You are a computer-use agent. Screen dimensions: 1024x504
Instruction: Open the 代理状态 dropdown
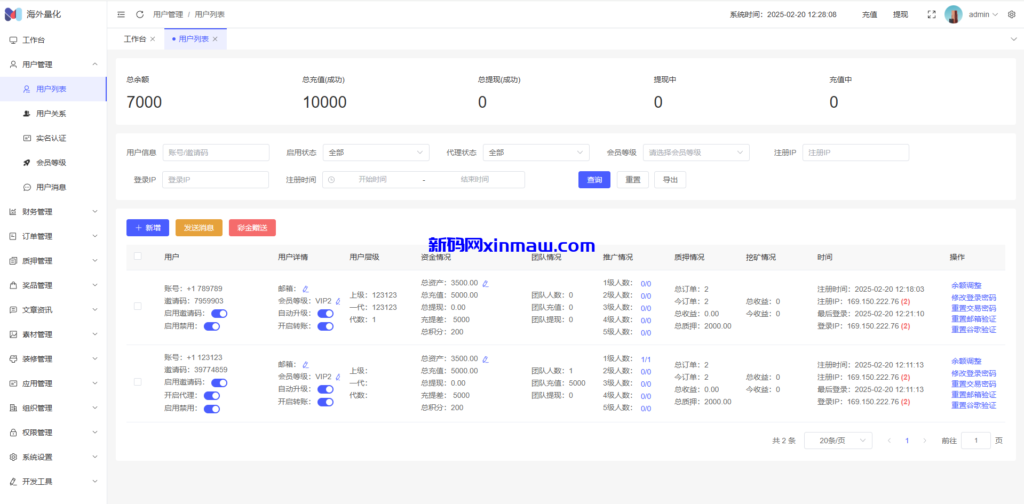(536, 153)
